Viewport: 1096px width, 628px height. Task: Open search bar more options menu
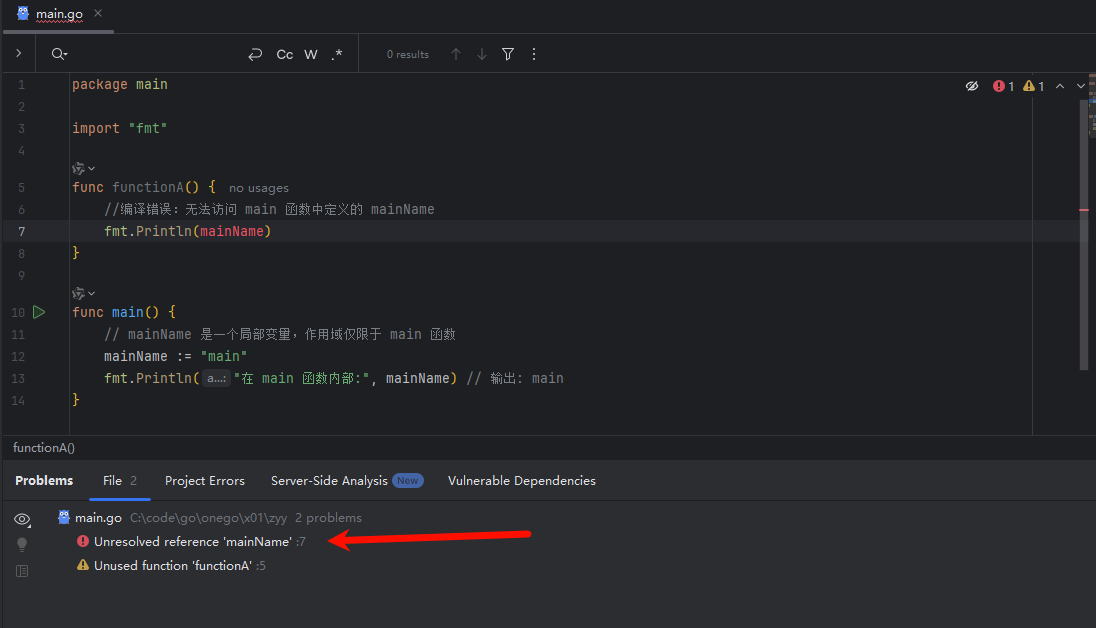534,54
